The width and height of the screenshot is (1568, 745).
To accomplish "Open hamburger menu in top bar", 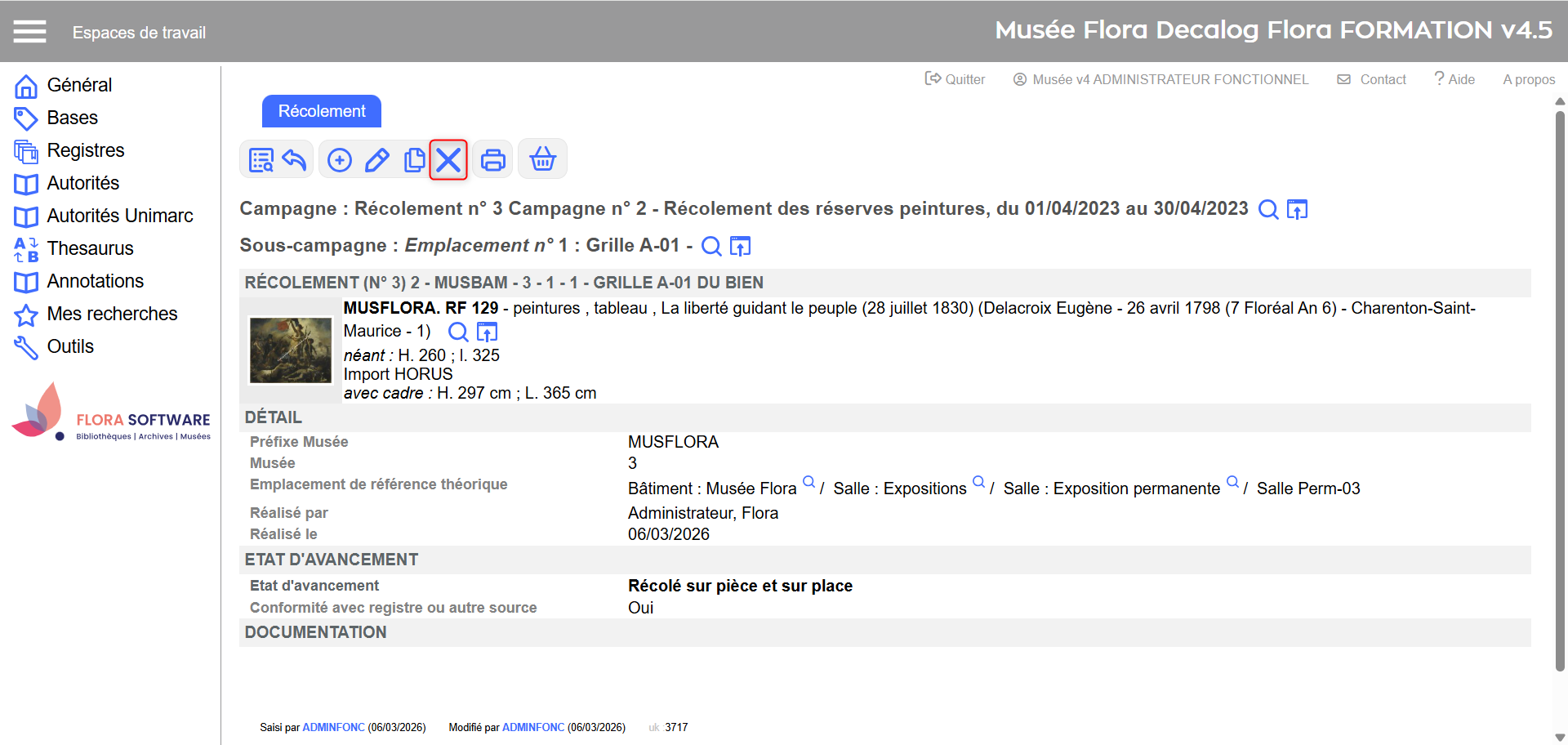I will (29, 32).
